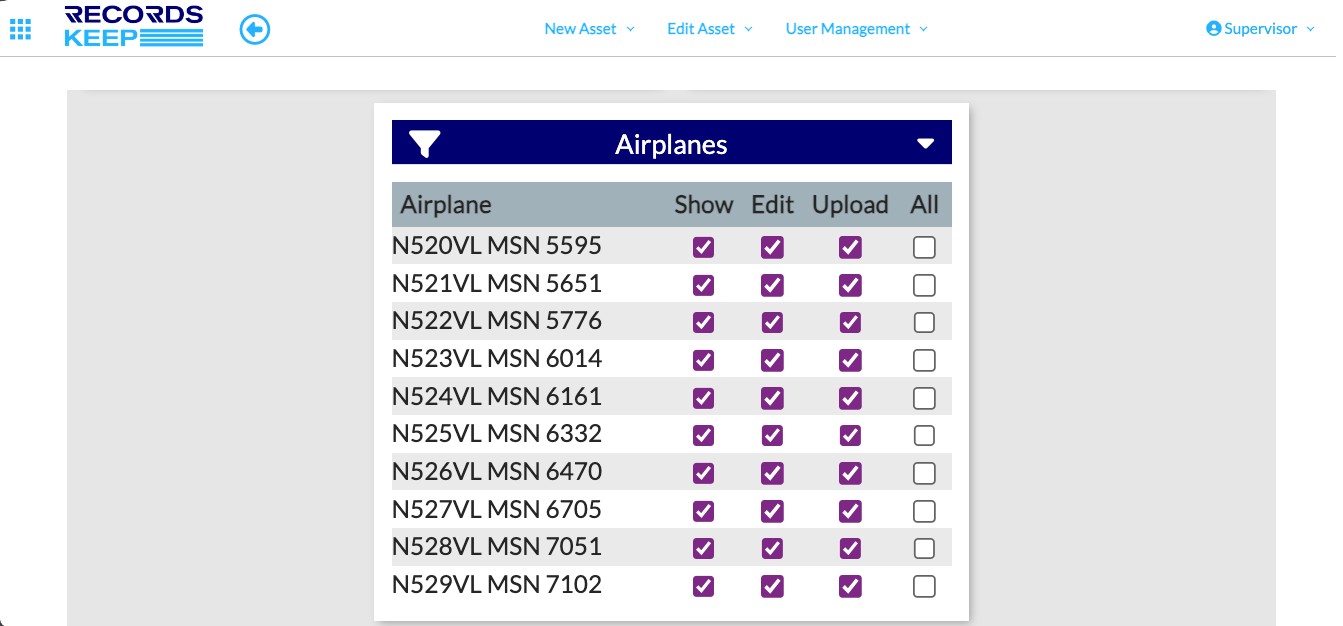Select the N524VL MSN 6161 row label
1343x626 pixels.
click(497, 397)
